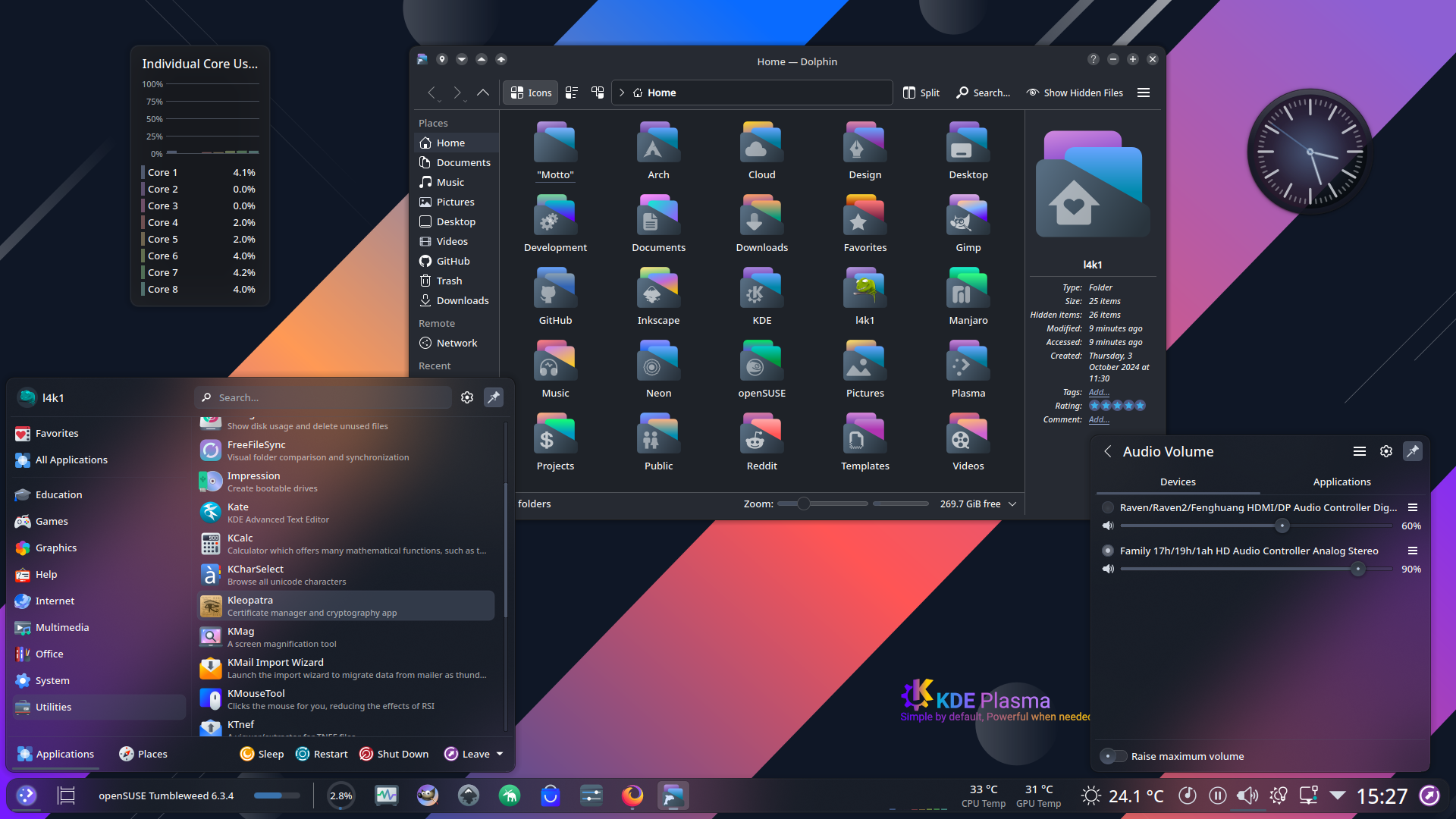
Task: Go back in Audio Volume popup
Action: 1108,451
